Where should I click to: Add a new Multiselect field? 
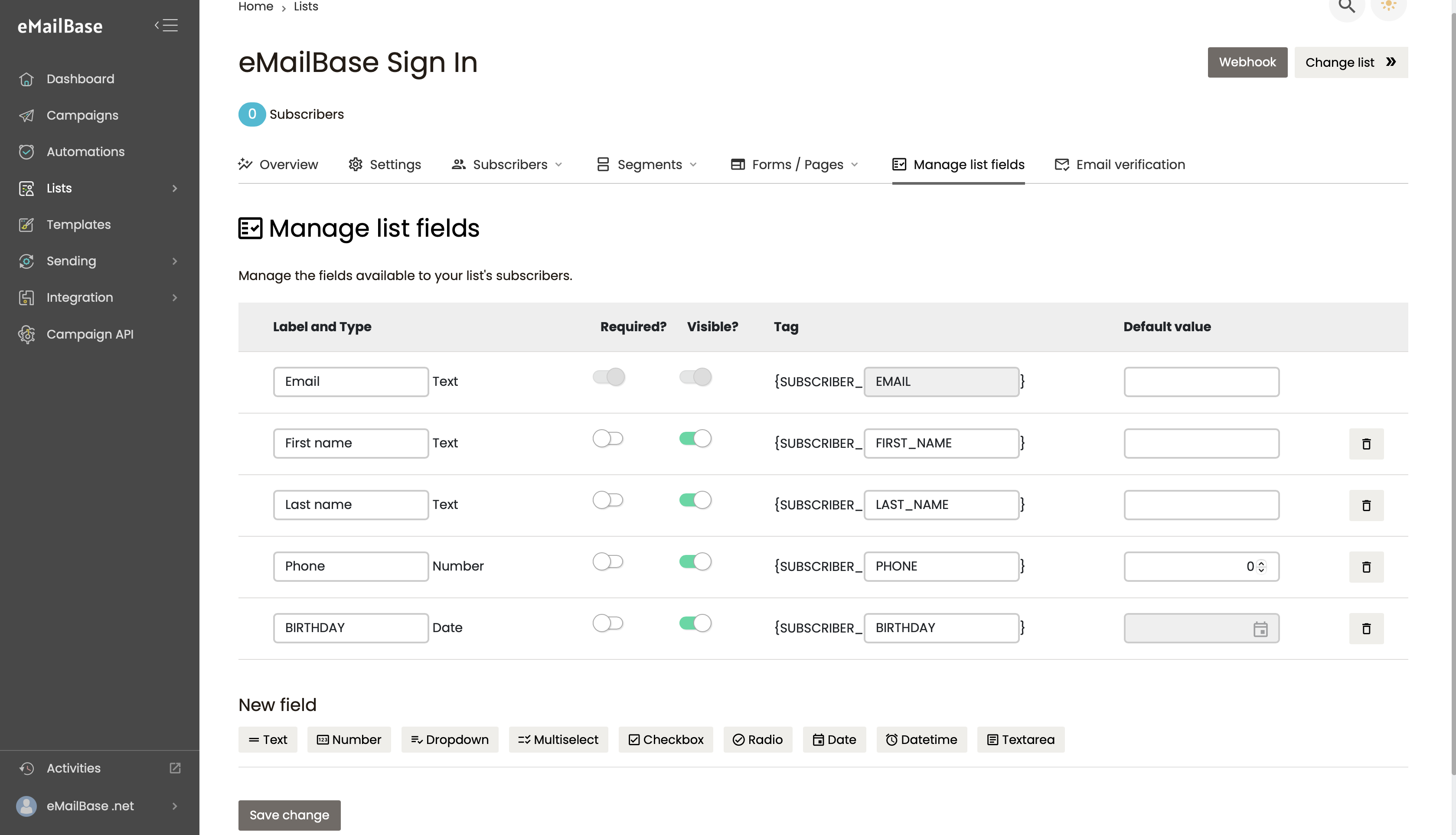click(558, 740)
